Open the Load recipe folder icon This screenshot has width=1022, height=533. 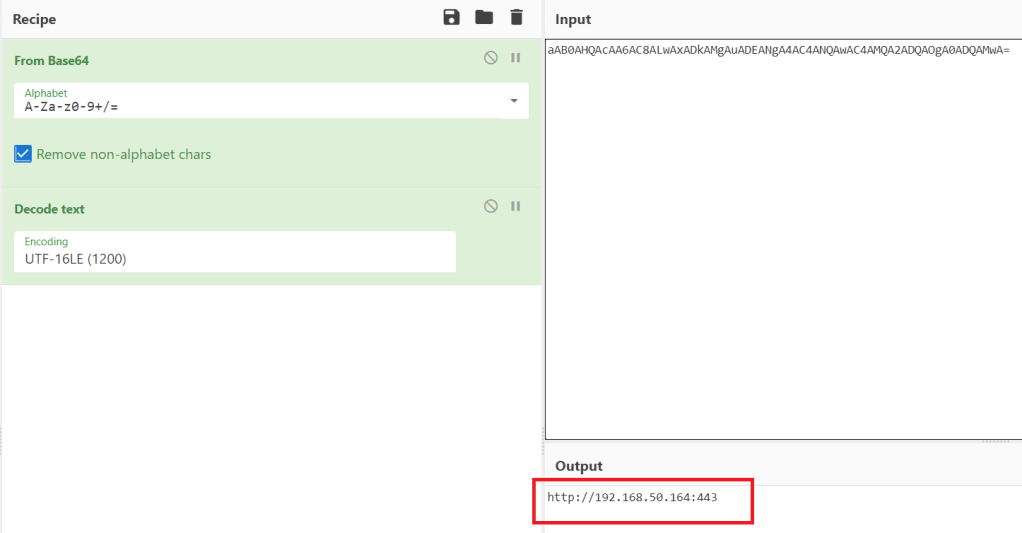point(484,17)
